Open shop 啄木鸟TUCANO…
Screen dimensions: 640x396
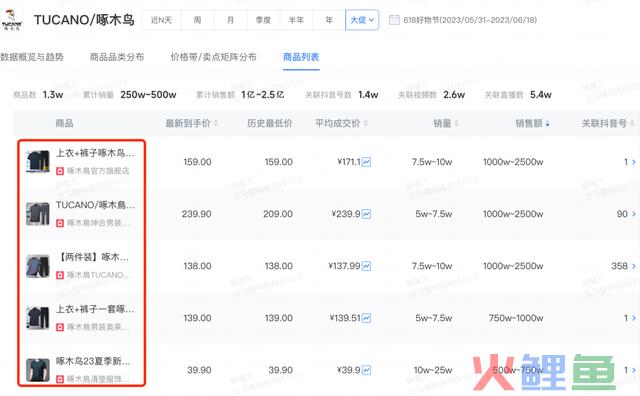98,275
